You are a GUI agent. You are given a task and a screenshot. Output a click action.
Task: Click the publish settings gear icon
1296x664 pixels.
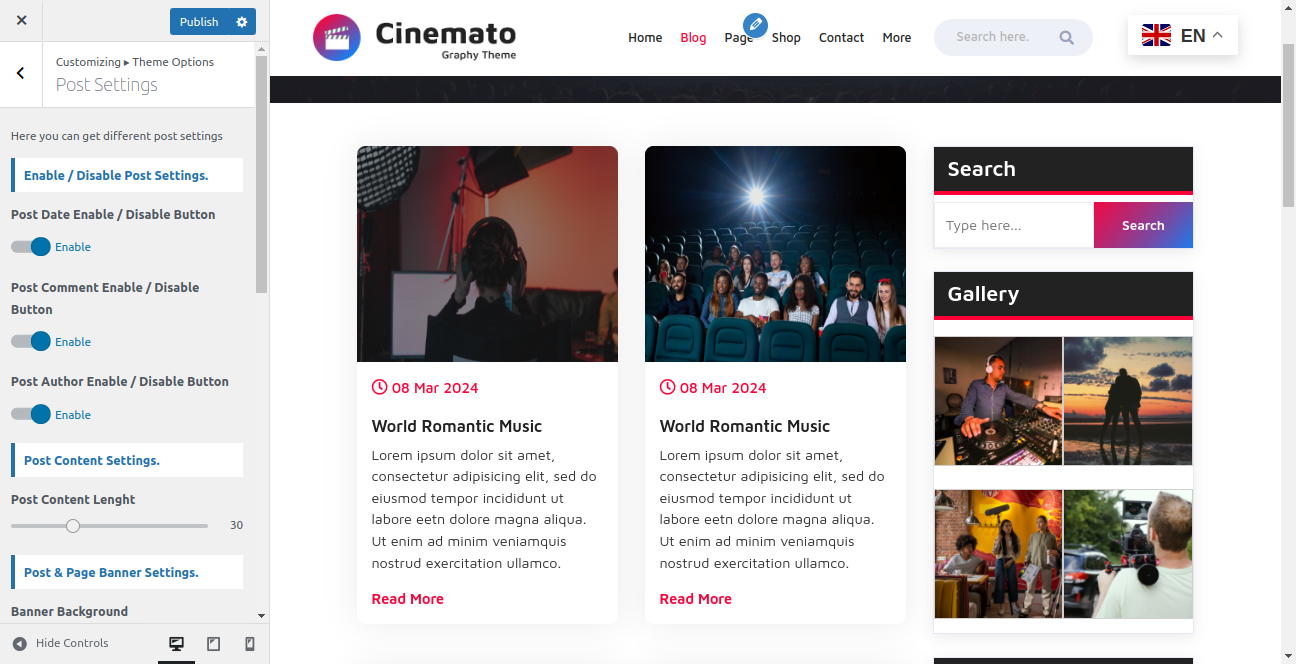click(242, 21)
